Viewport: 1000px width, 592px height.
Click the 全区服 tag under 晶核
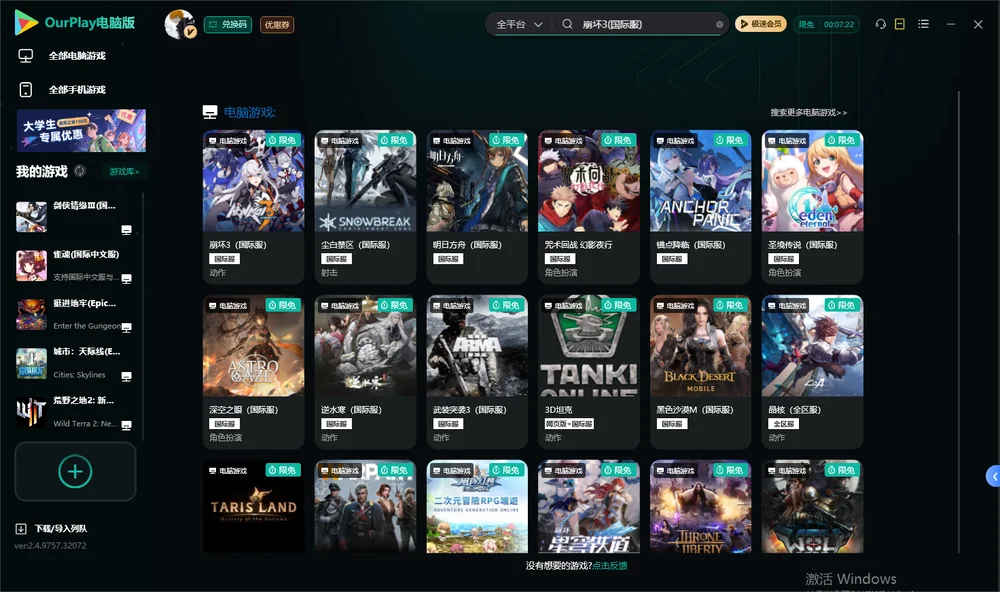point(783,424)
